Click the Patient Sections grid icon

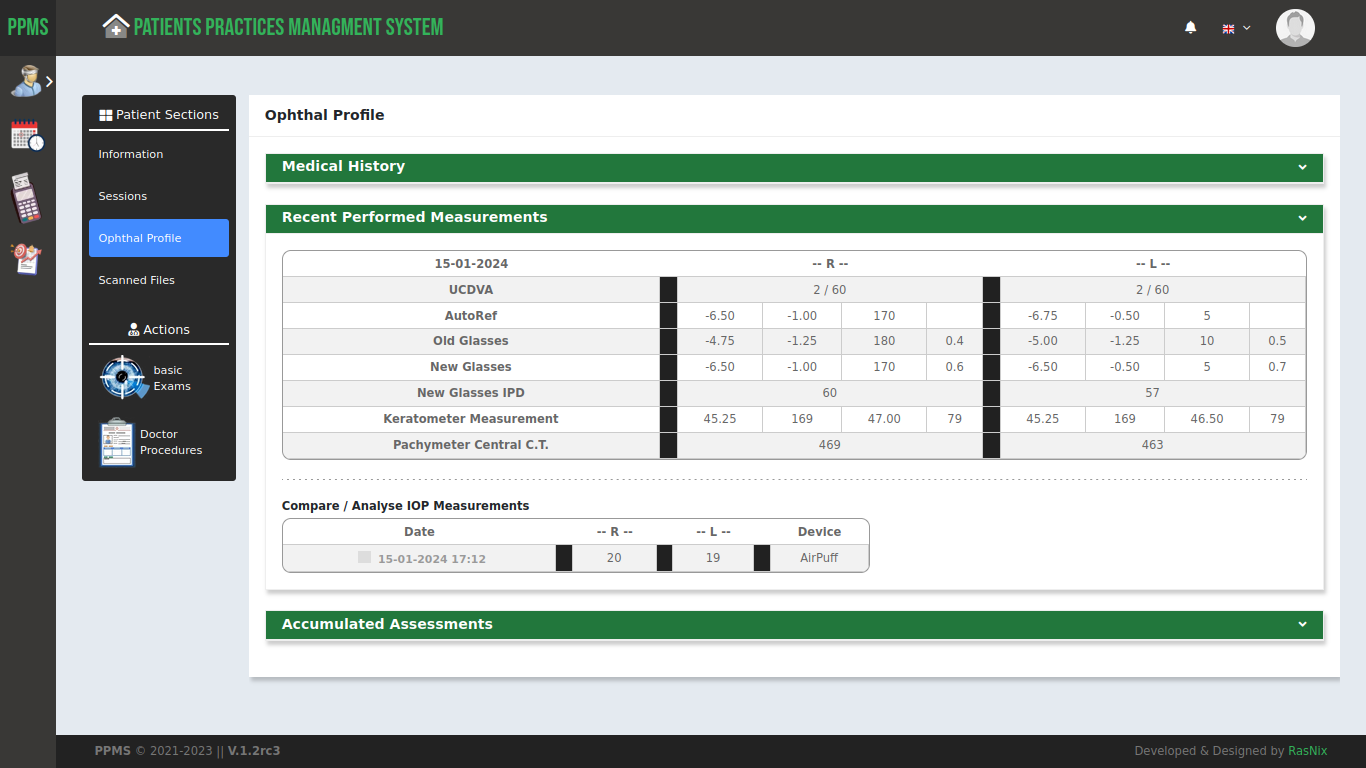pos(105,115)
